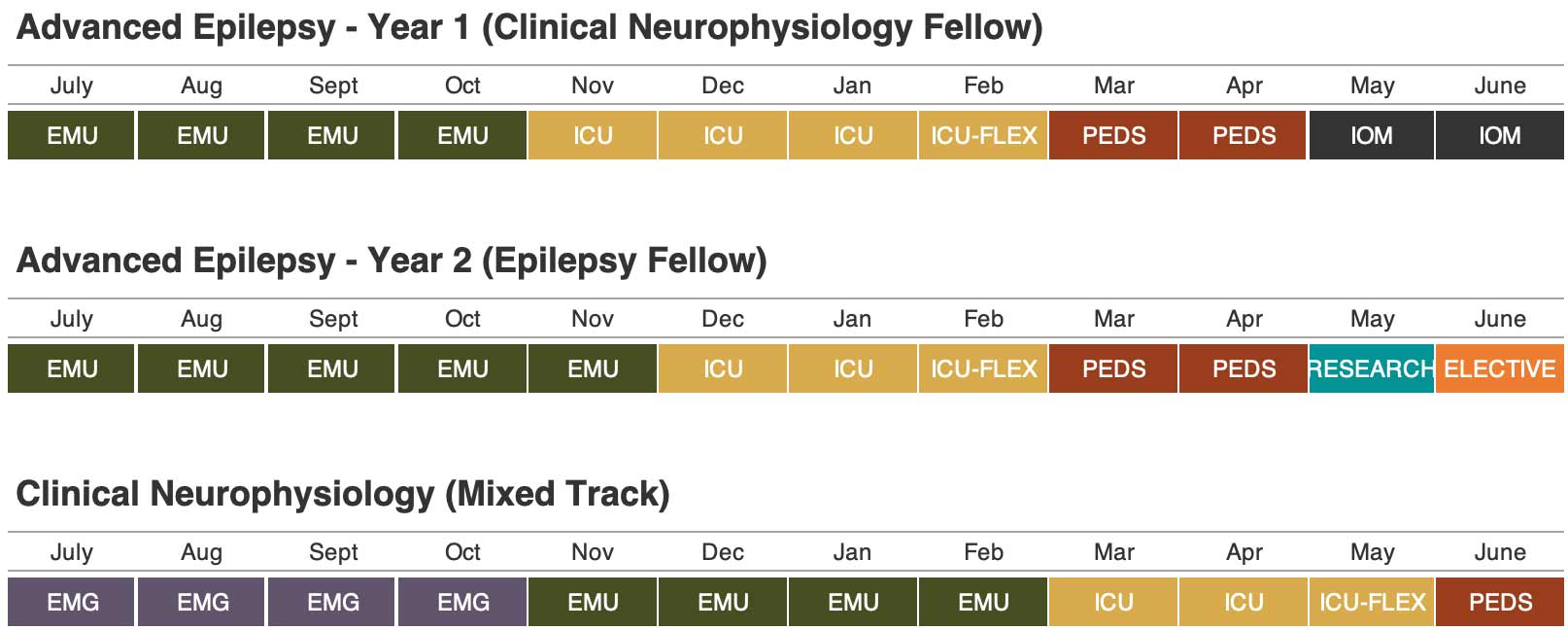Click the July EMU block in Year 1
1568x630 pixels.
72,135
